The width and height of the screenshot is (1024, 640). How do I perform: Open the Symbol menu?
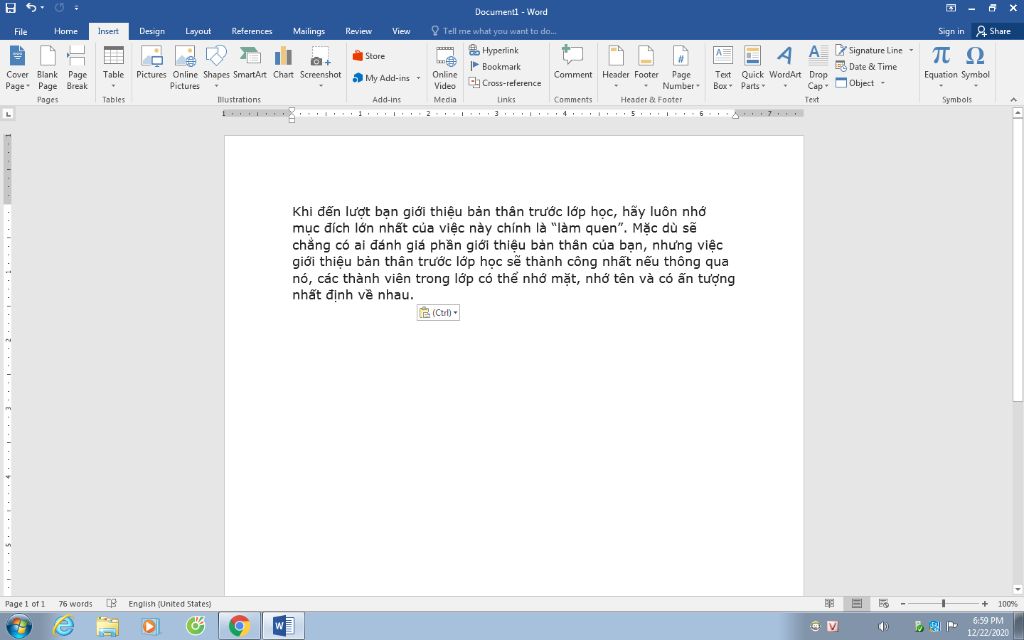coord(975,68)
